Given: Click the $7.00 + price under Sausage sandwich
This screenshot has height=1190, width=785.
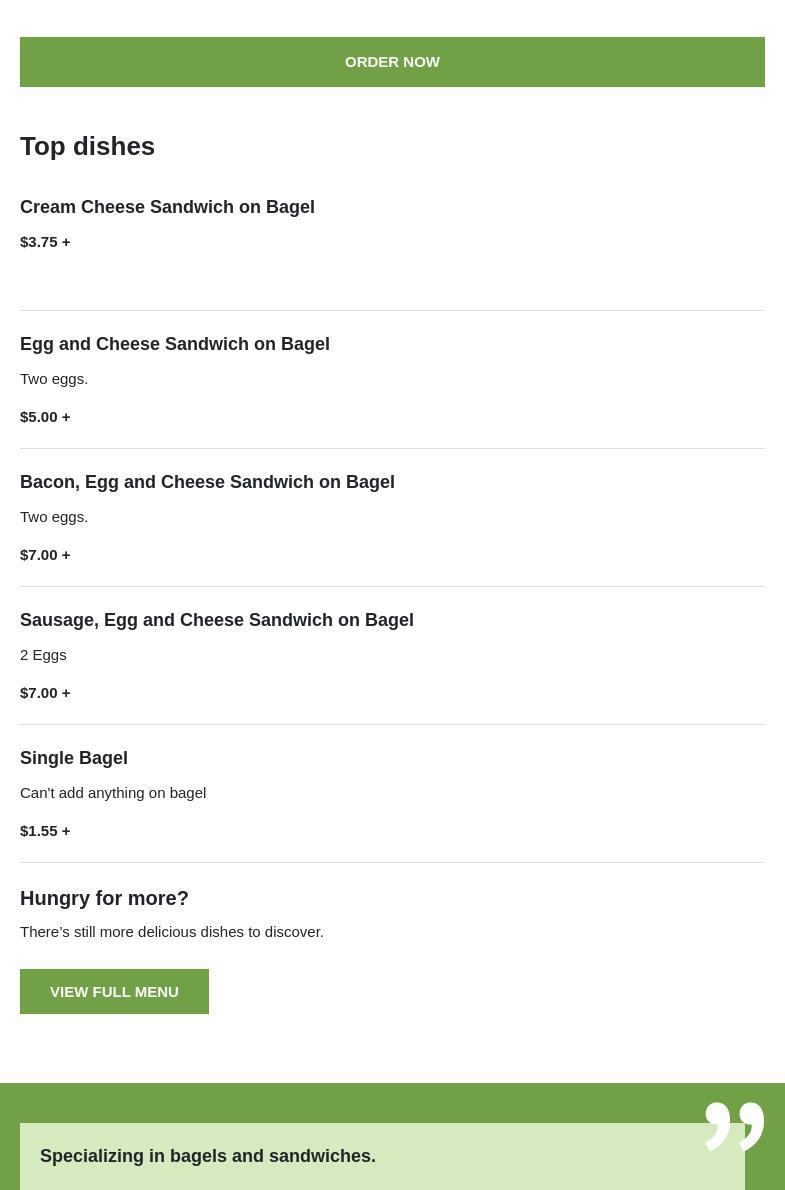Looking at the screenshot, I should pyautogui.click(x=45, y=693).
